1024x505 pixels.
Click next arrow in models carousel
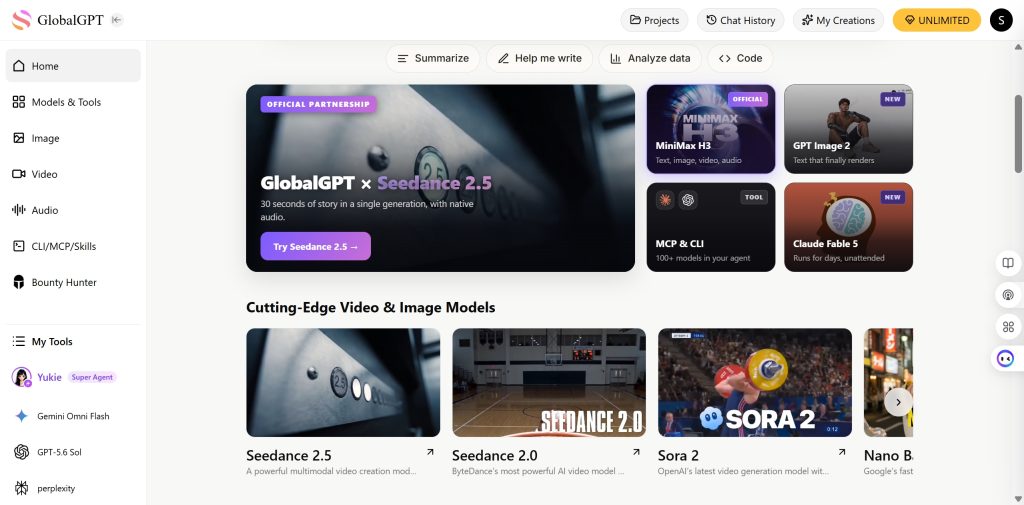pyautogui.click(x=898, y=402)
